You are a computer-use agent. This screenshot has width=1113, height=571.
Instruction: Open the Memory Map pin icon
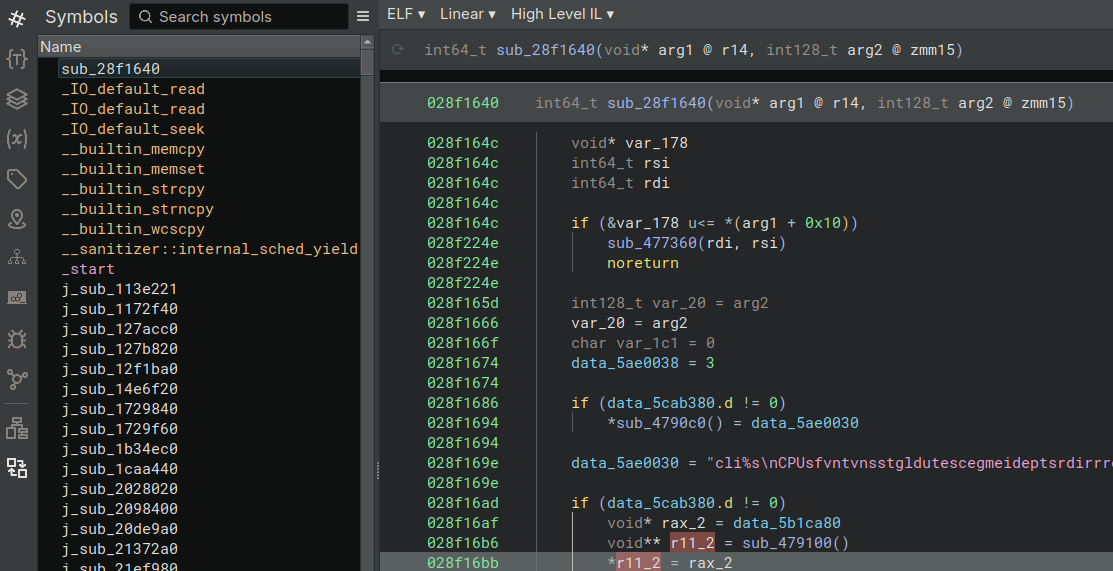[x=17, y=219]
